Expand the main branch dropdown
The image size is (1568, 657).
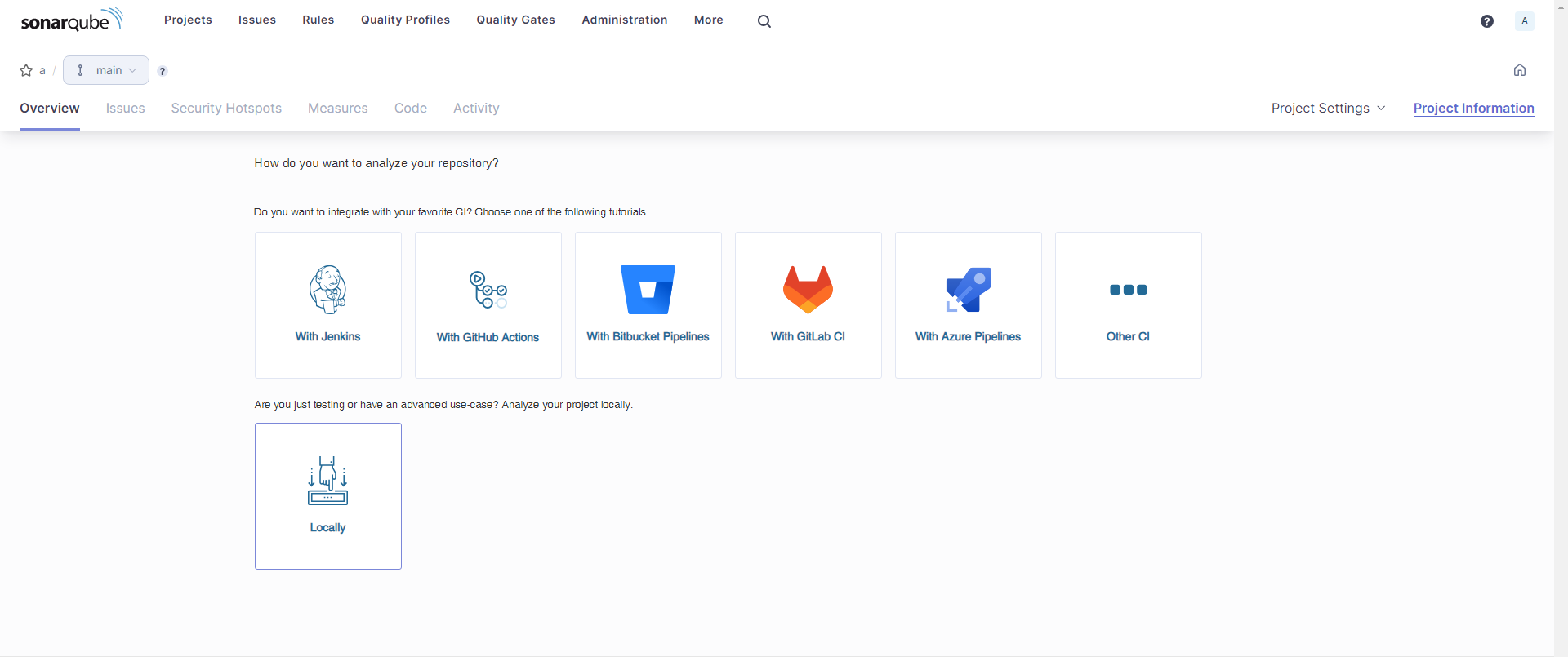[x=106, y=70]
